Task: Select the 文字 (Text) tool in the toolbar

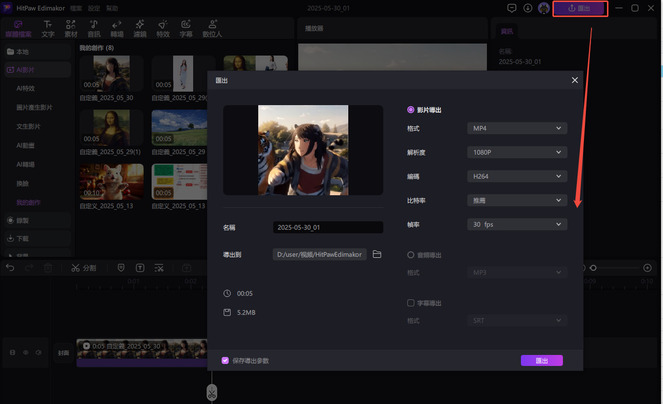Action: [x=47, y=29]
